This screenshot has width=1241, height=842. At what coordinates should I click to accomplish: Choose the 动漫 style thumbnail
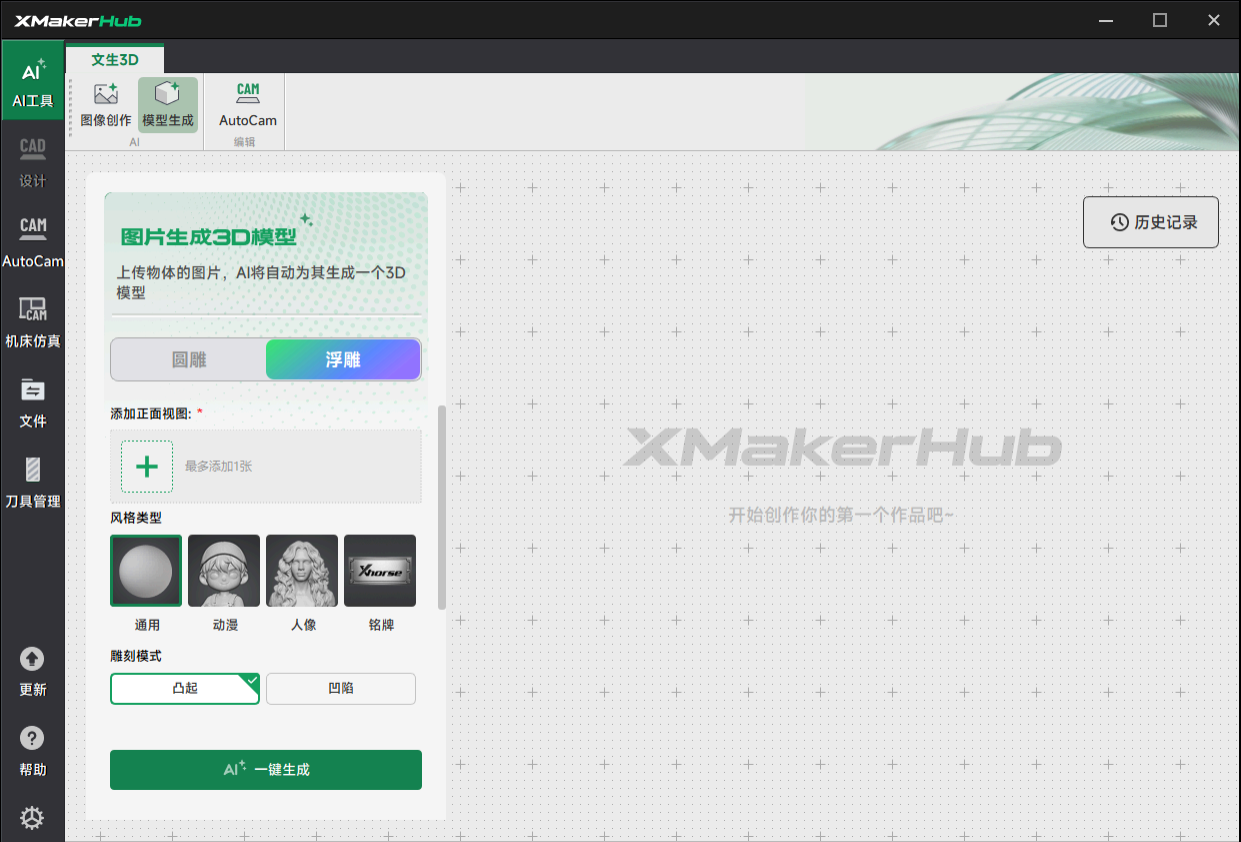224,571
